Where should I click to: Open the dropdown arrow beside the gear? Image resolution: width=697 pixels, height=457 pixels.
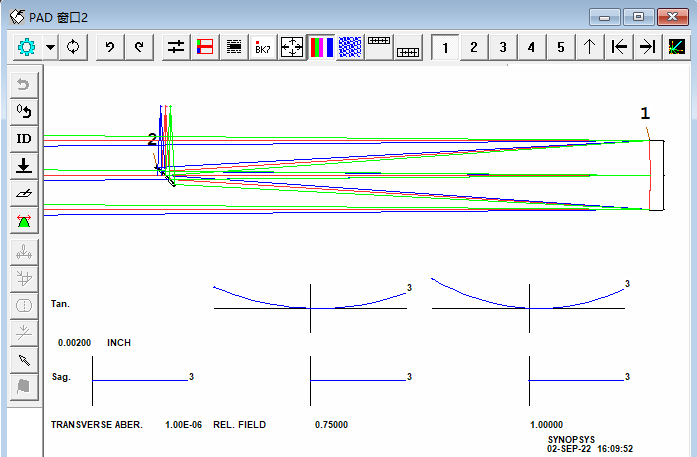pyautogui.click(x=51, y=47)
